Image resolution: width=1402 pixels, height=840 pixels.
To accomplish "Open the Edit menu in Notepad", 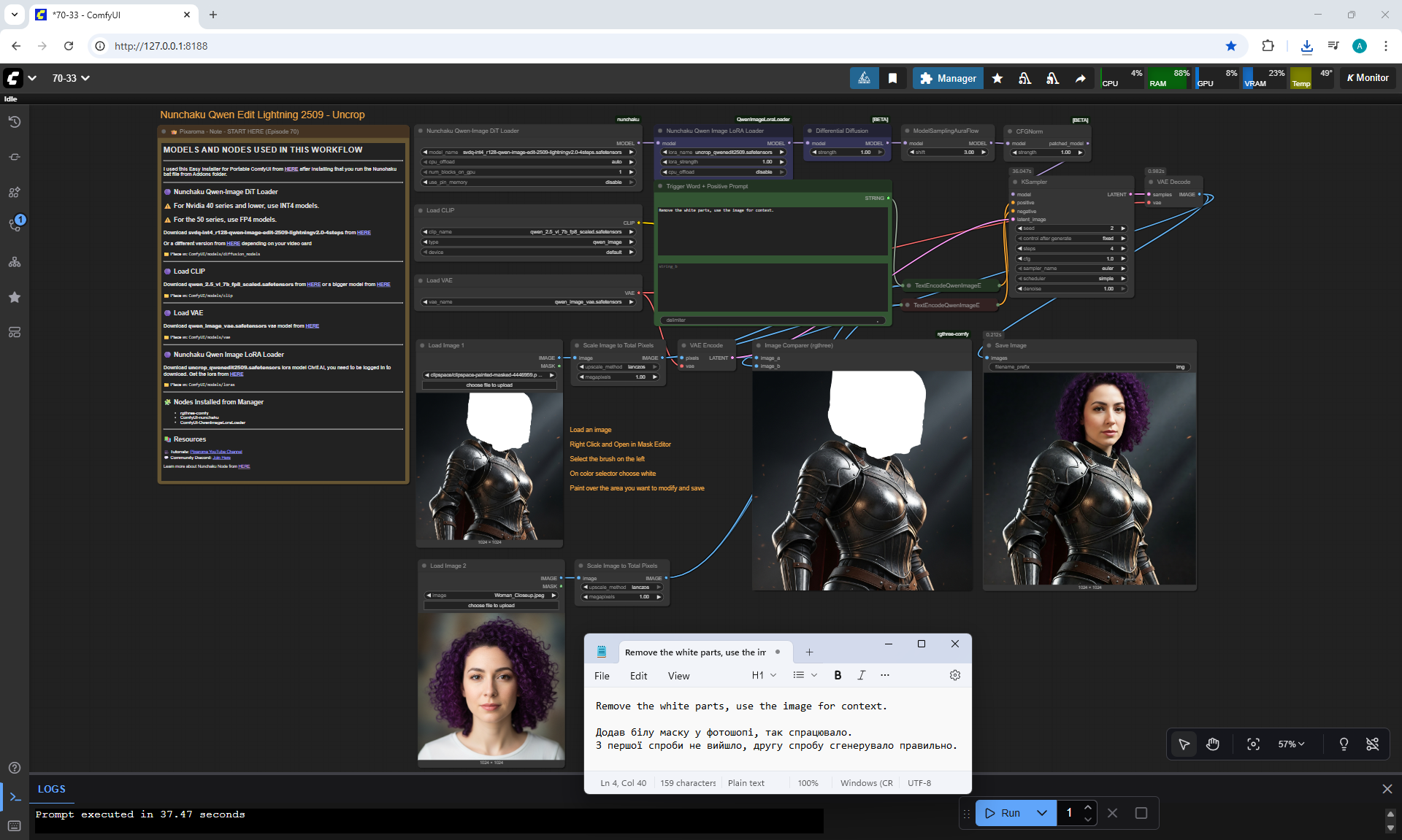I will [x=638, y=676].
